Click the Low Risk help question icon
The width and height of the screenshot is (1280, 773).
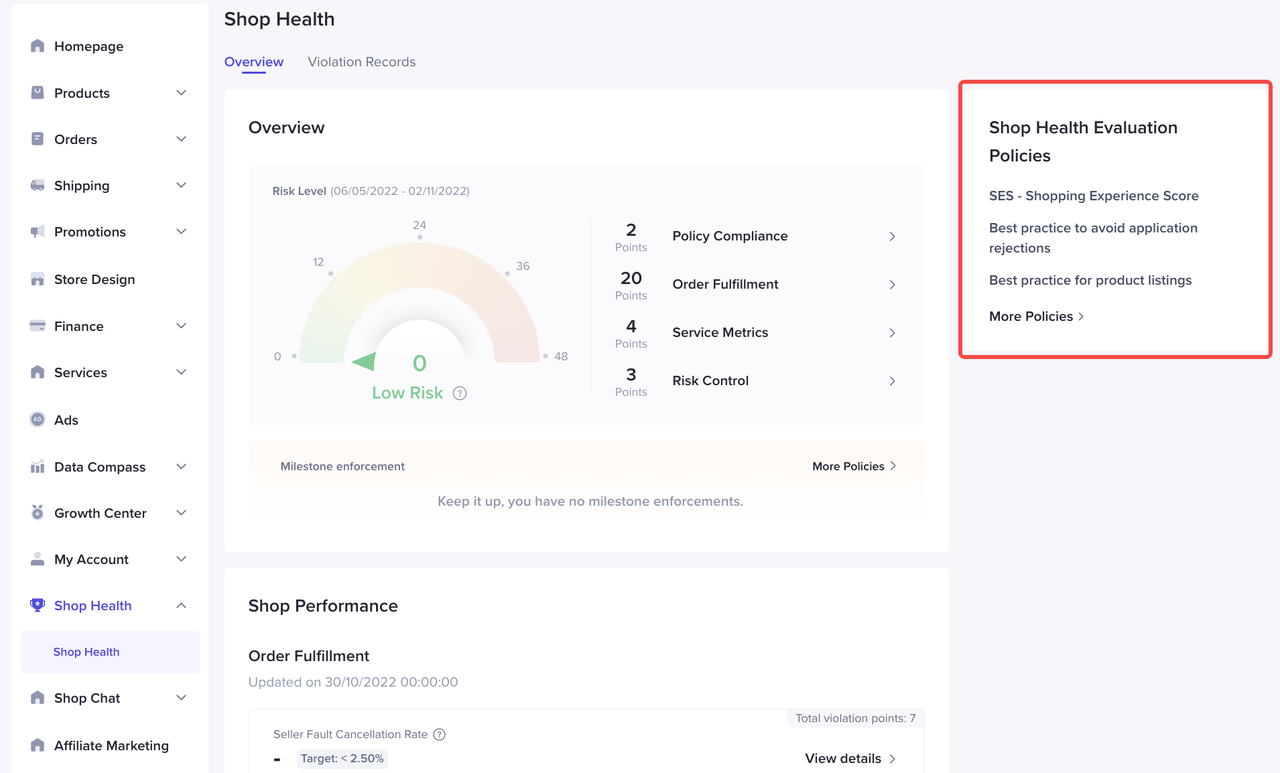tap(460, 393)
